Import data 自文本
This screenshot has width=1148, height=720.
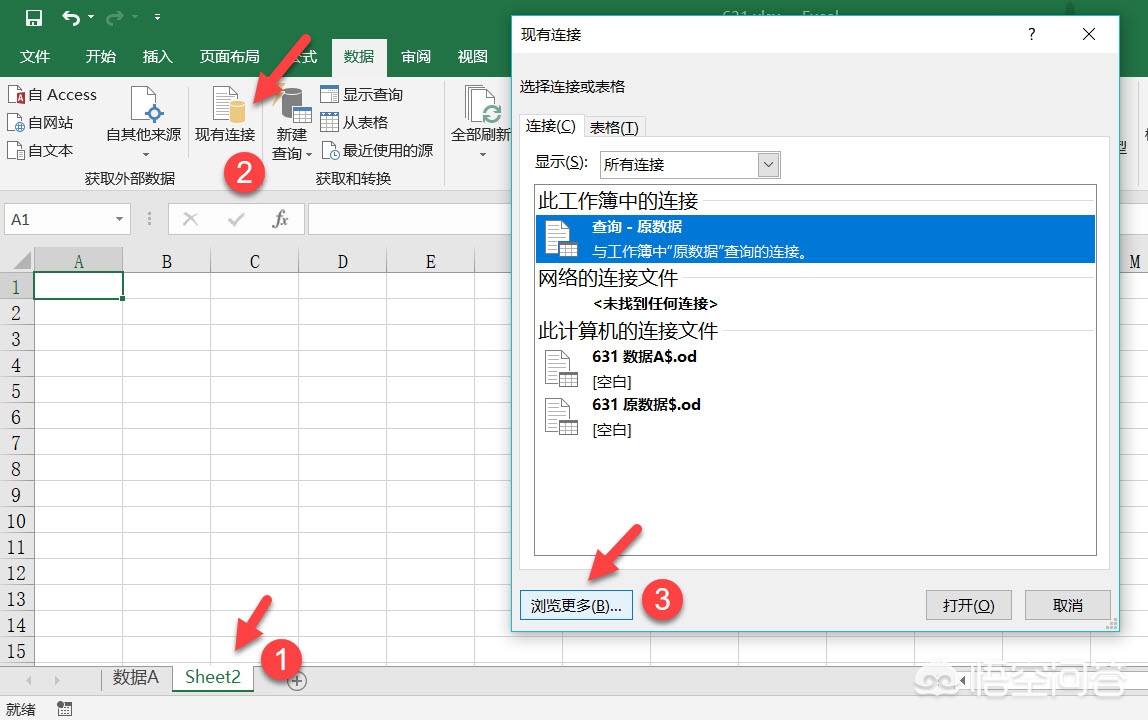40,150
